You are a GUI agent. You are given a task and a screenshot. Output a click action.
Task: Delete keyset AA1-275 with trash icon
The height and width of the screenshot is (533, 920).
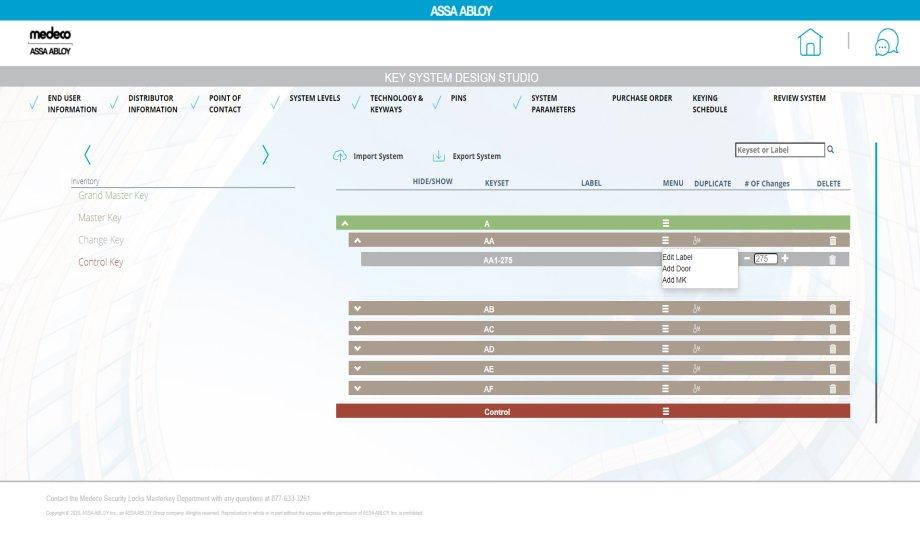(832, 259)
